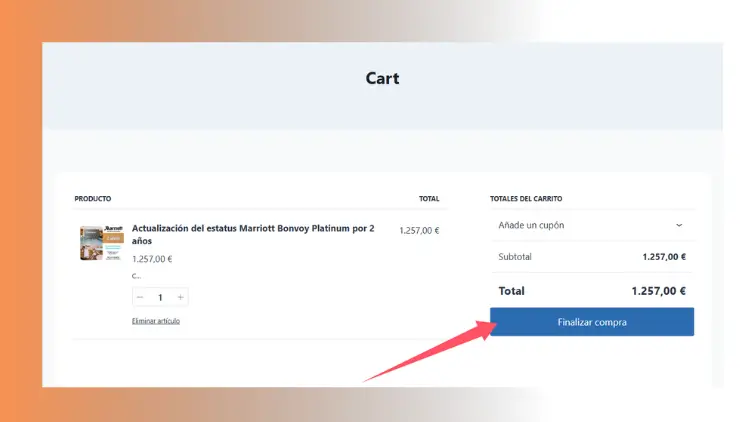Click the TOTAL column header
This screenshot has width=750, height=422.
click(428, 199)
